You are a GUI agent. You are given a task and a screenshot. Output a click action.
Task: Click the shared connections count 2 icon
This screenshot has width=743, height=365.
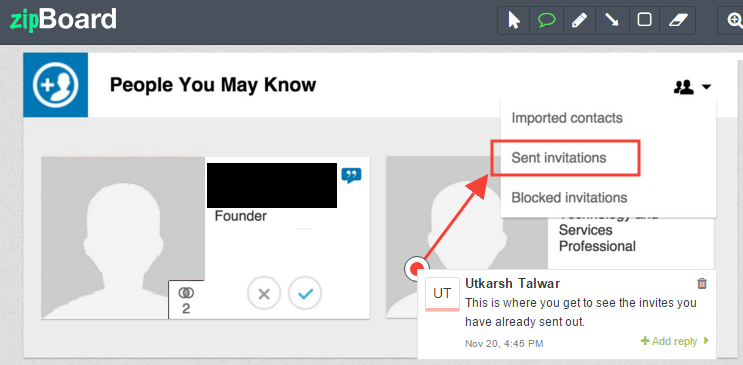click(x=186, y=300)
